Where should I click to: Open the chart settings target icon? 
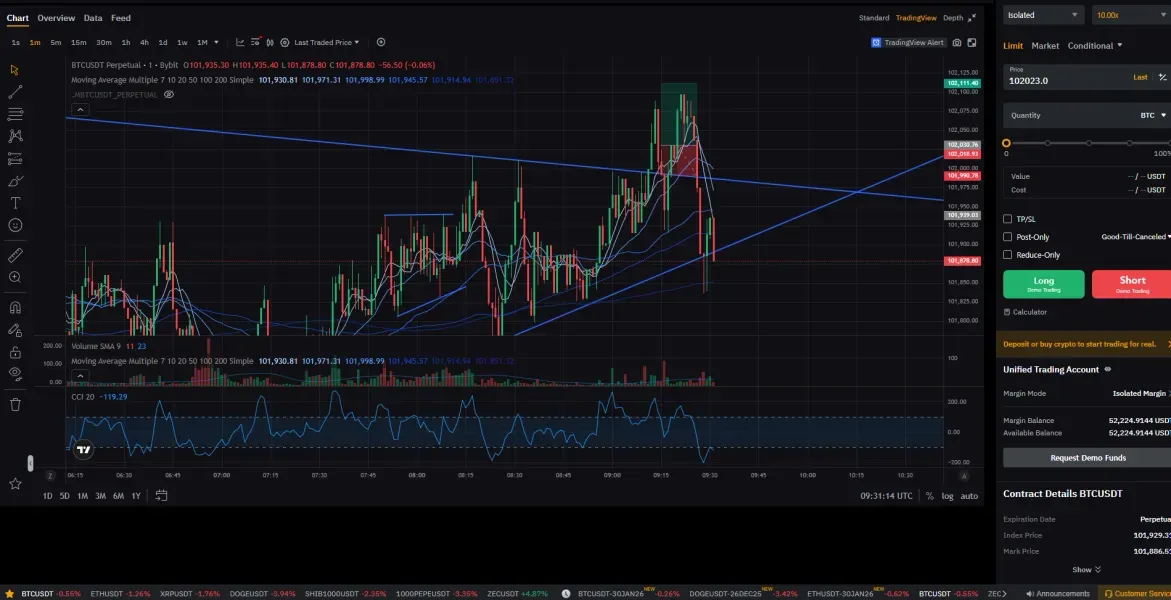[285, 43]
